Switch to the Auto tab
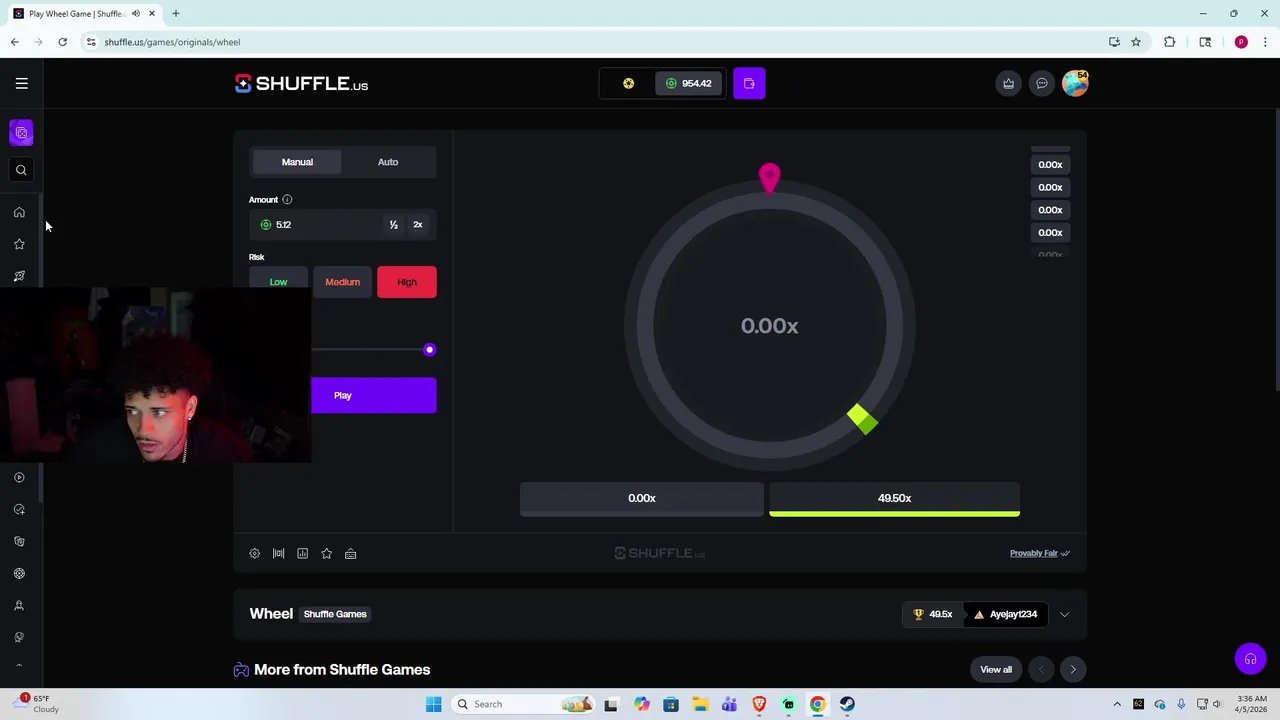Screen dimensions: 1280x720 tap(388, 162)
